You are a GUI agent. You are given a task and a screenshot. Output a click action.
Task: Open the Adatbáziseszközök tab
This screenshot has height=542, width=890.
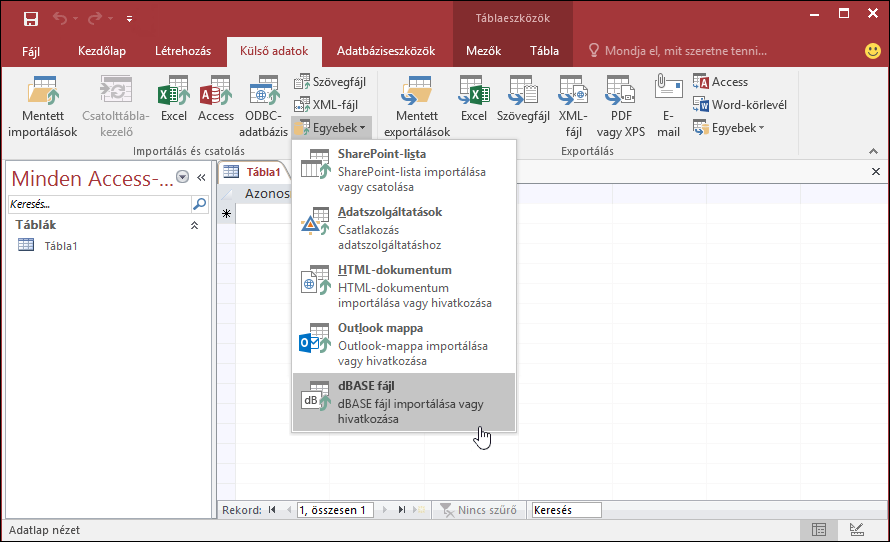386,51
